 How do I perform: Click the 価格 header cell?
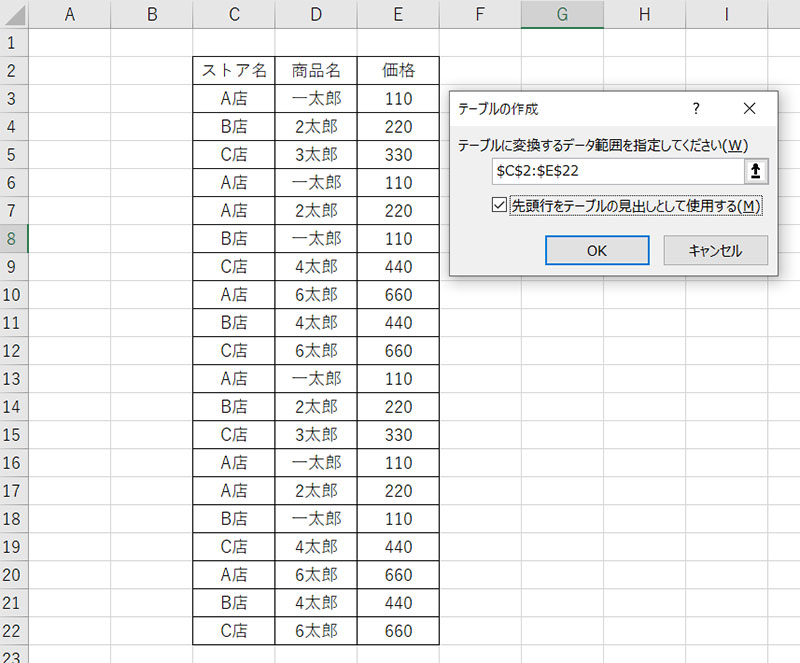pos(398,71)
